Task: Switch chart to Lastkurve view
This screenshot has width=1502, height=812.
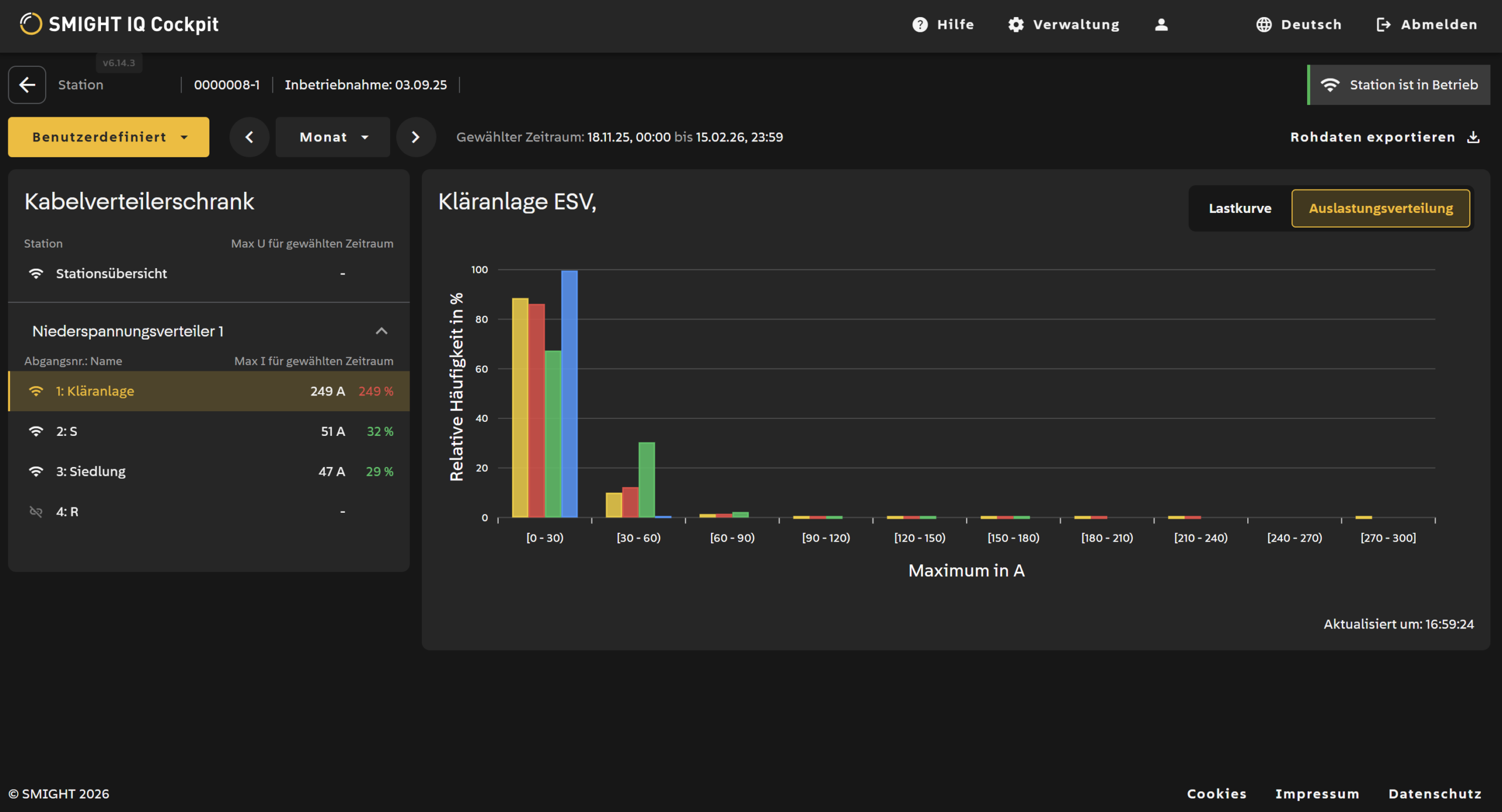Action: 1240,209
